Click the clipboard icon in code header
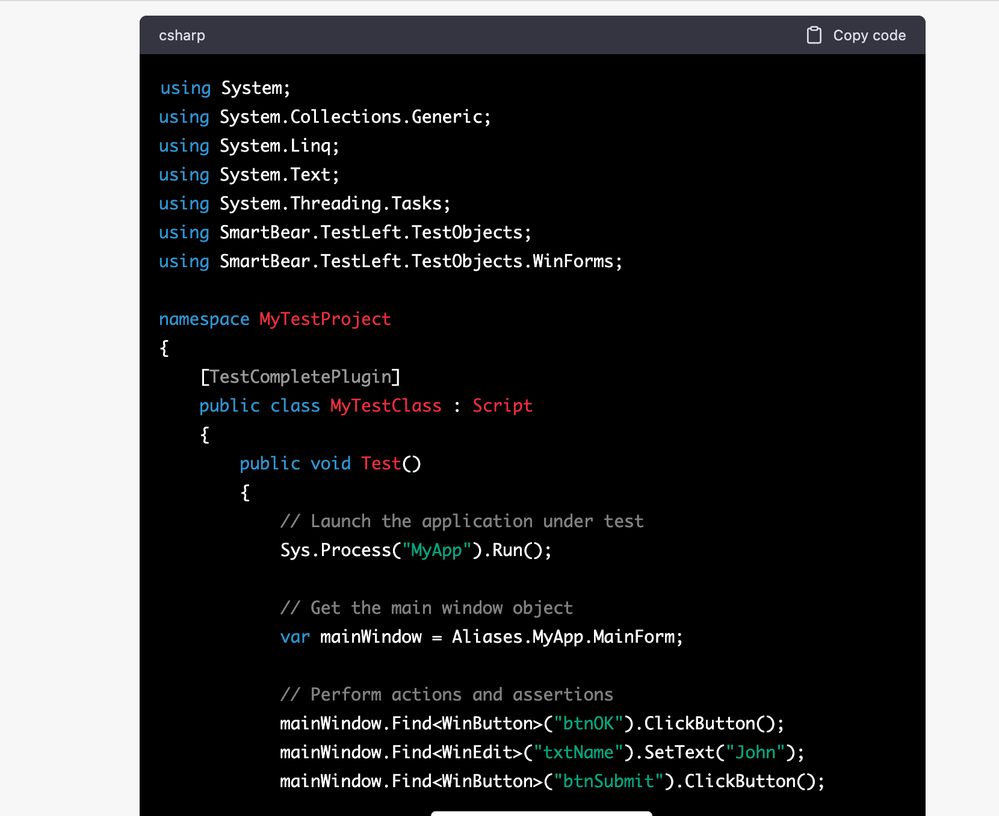Image resolution: width=999 pixels, height=816 pixels. click(814, 35)
